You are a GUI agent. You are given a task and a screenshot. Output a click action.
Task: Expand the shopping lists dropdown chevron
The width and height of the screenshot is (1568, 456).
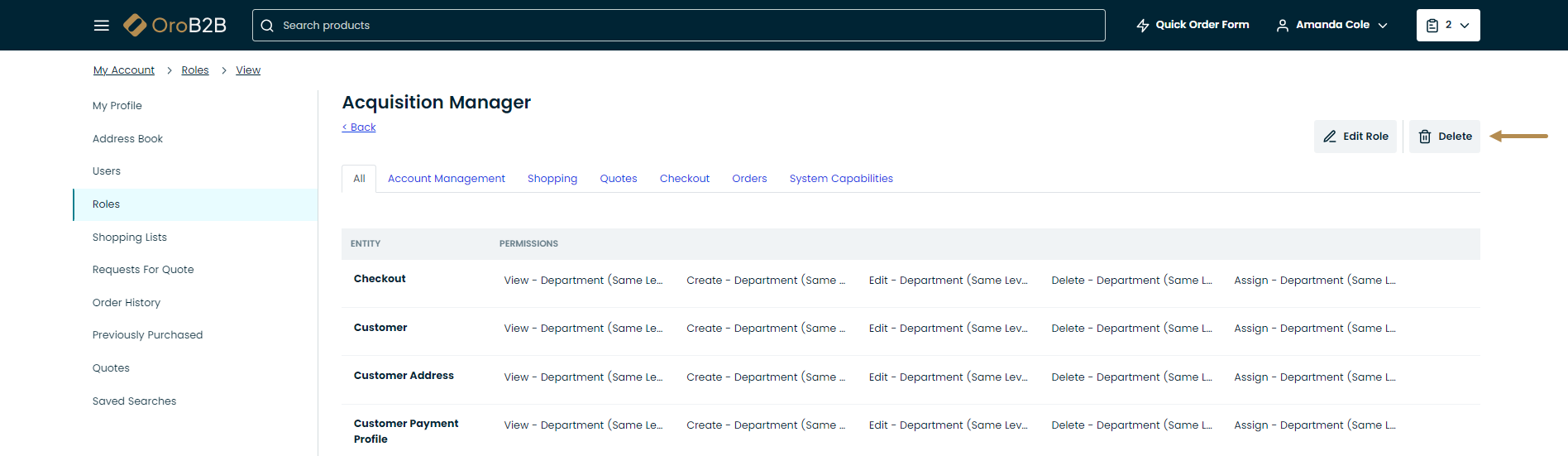1465,26
